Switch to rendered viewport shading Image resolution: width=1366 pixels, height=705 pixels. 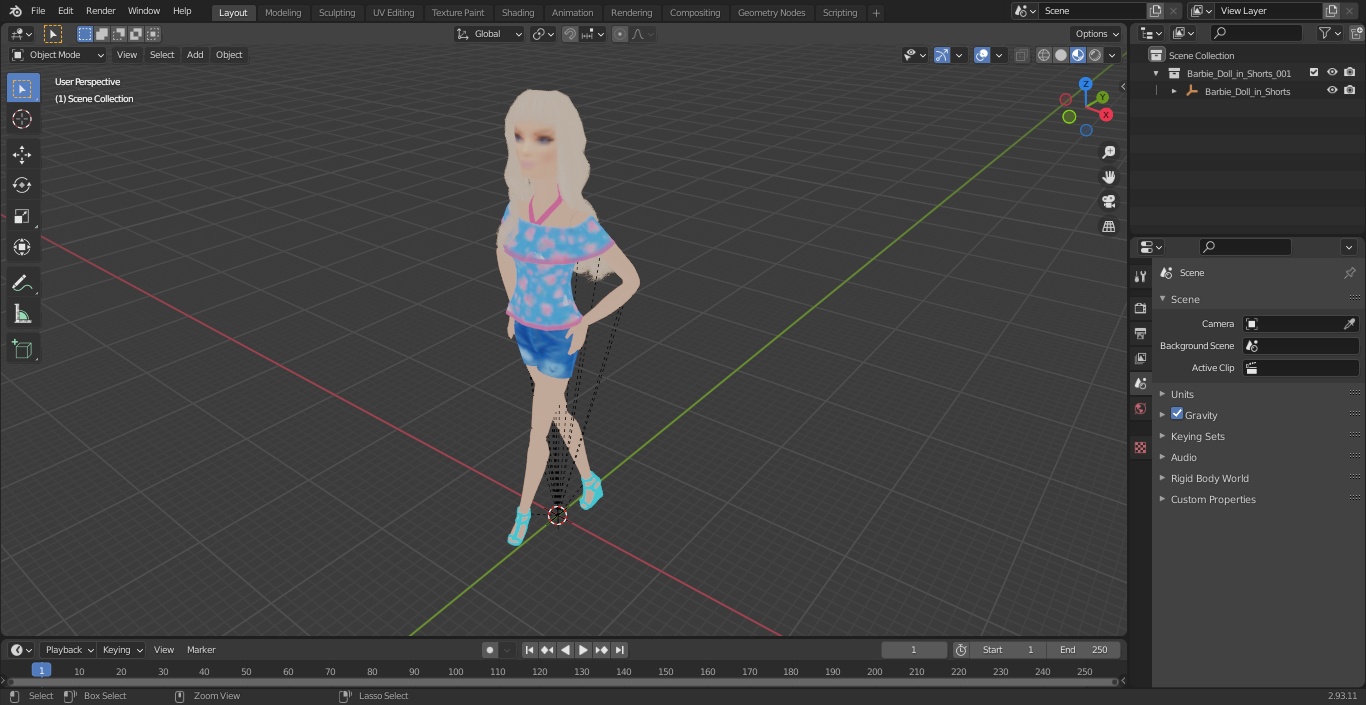click(x=1095, y=55)
